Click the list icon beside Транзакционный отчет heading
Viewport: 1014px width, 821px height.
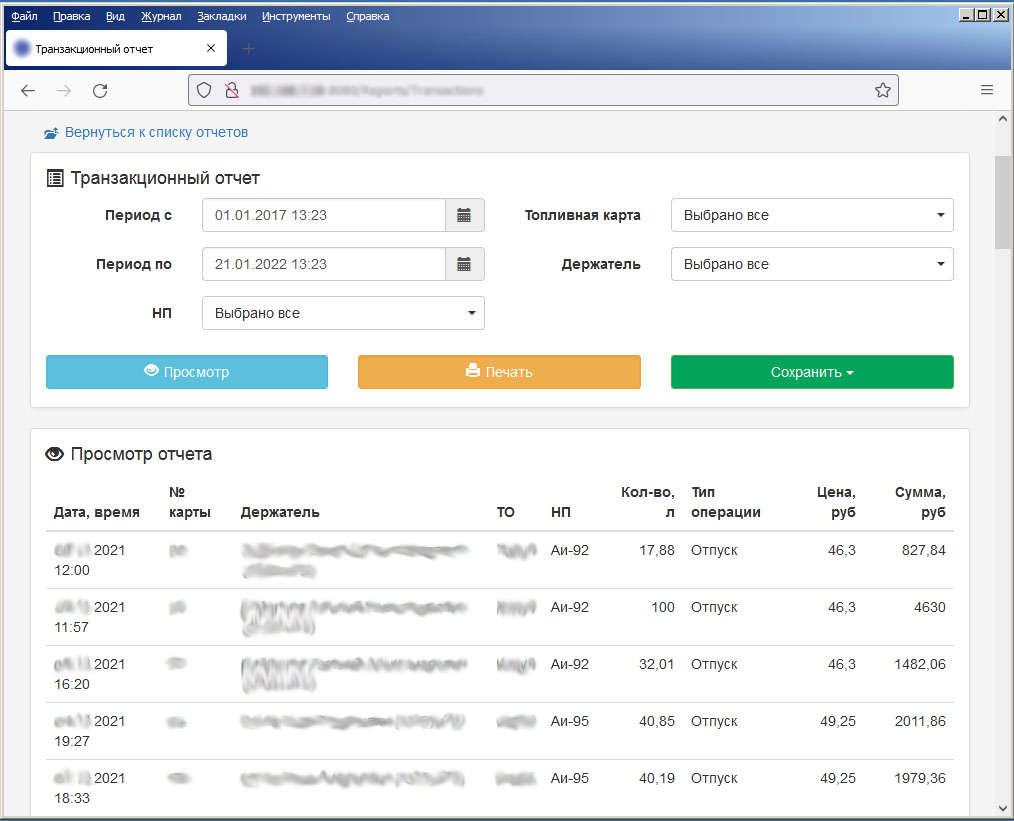tap(55, 178)
